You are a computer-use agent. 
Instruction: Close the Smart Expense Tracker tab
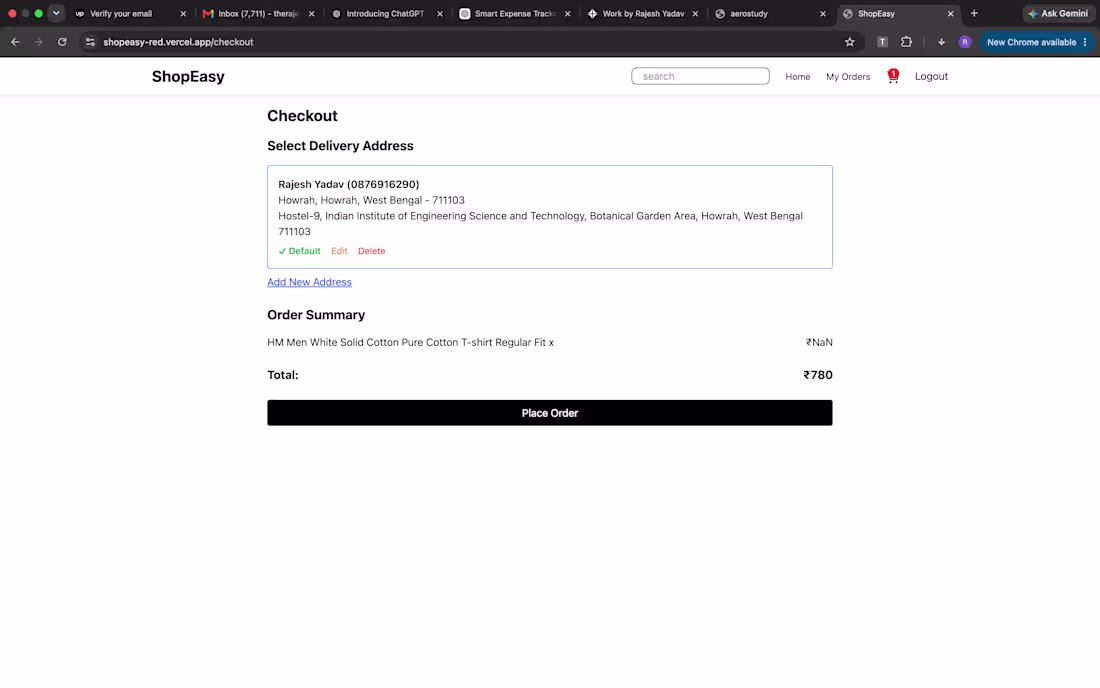point(568,13)
